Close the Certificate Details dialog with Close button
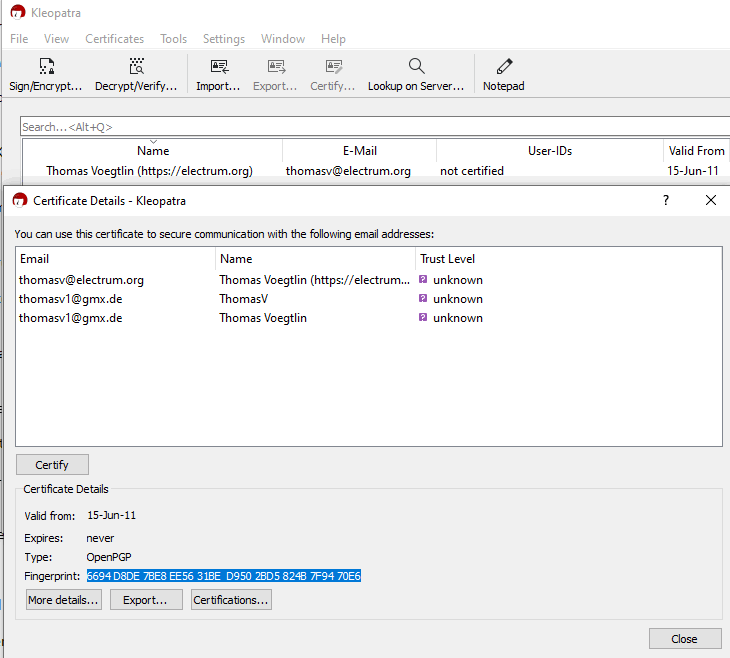The width and height of the screenshot is (730, 658). (685, 639)
